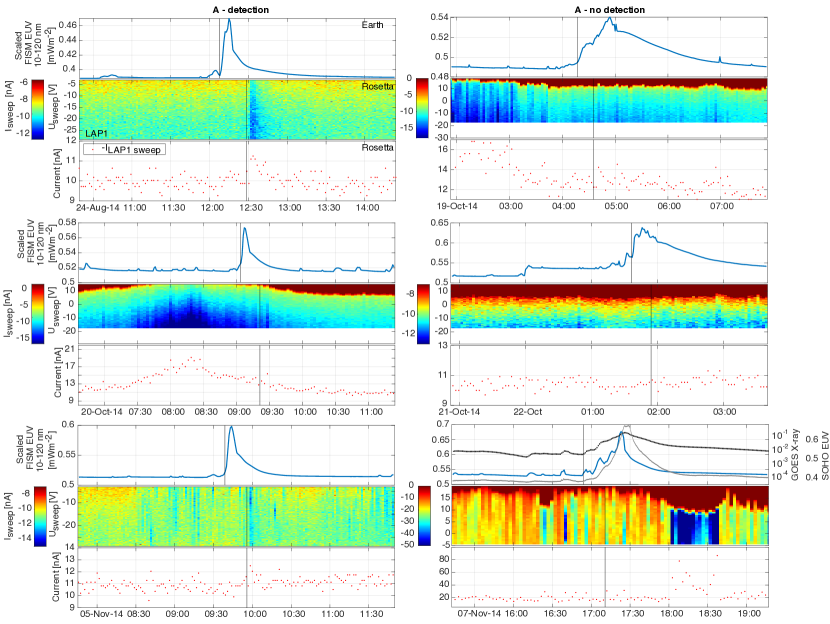Image resolution: width=830 pixels, height=624 pixels.
Task: Click the 'GOES X-ray' axis label
Action: click(x=795, y=455)
